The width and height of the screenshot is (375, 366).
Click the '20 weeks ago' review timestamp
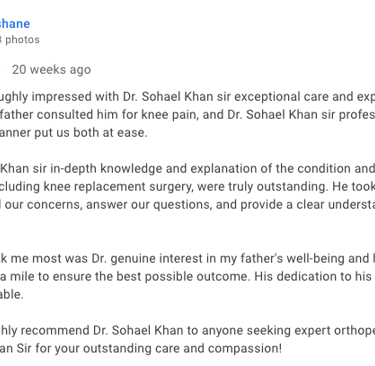point(52,70)
